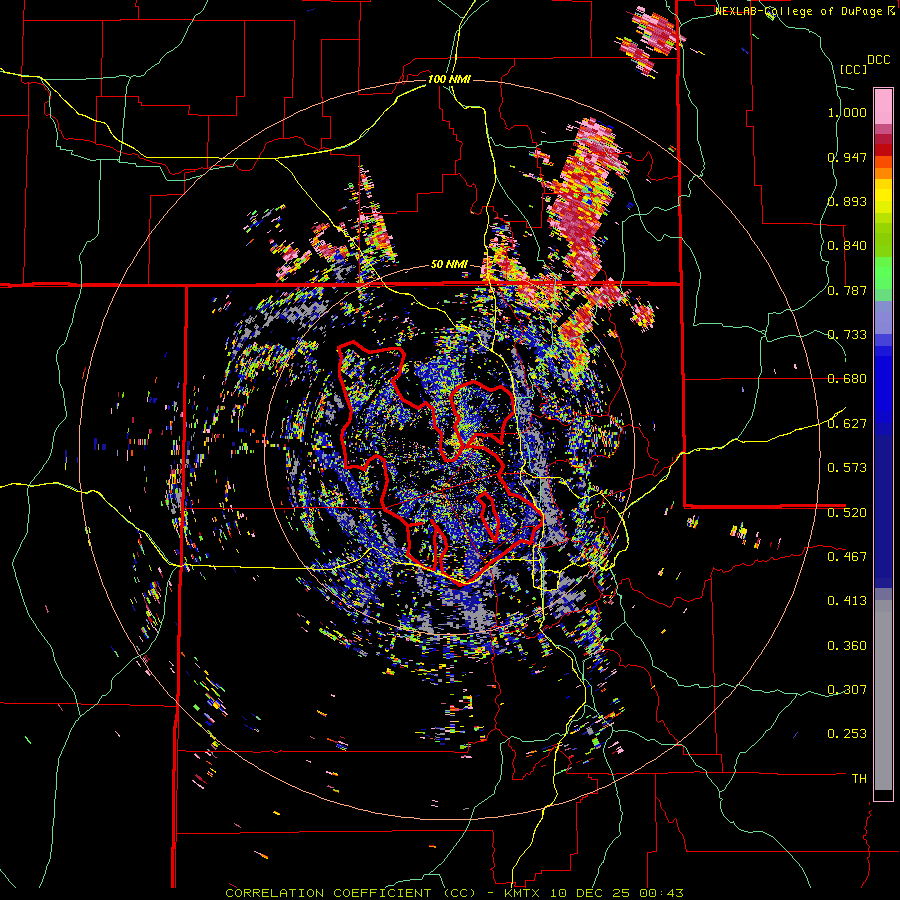Click the 0.573 legend value
The image size is (900, 900).
[x=847, y=468]
